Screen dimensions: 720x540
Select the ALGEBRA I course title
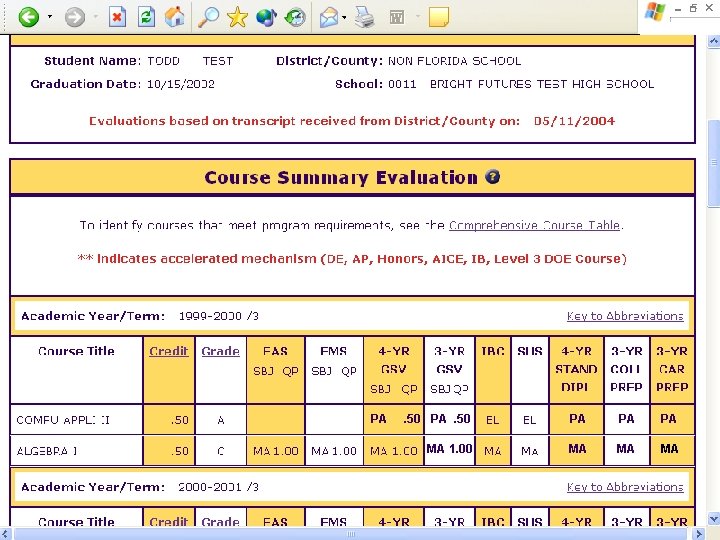coord(47,451)
